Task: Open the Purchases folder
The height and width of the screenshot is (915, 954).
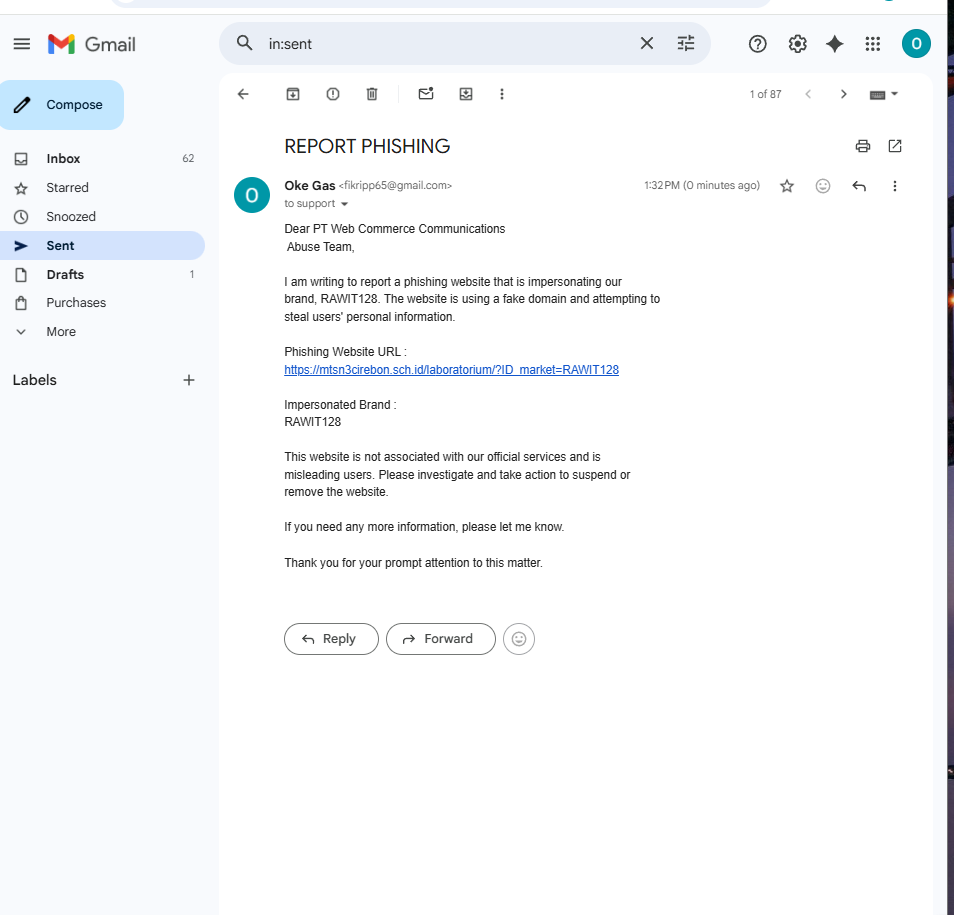Action: [x=102, y=303]
